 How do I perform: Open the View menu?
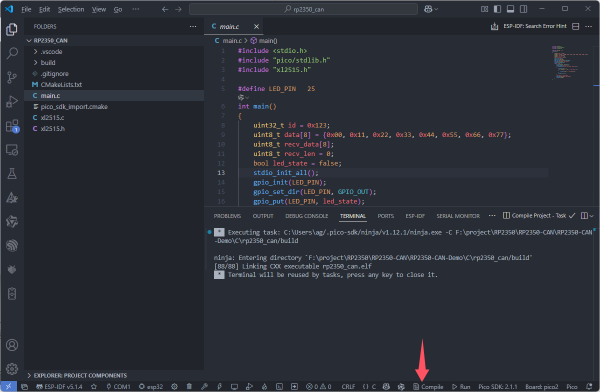pos(99,9)
